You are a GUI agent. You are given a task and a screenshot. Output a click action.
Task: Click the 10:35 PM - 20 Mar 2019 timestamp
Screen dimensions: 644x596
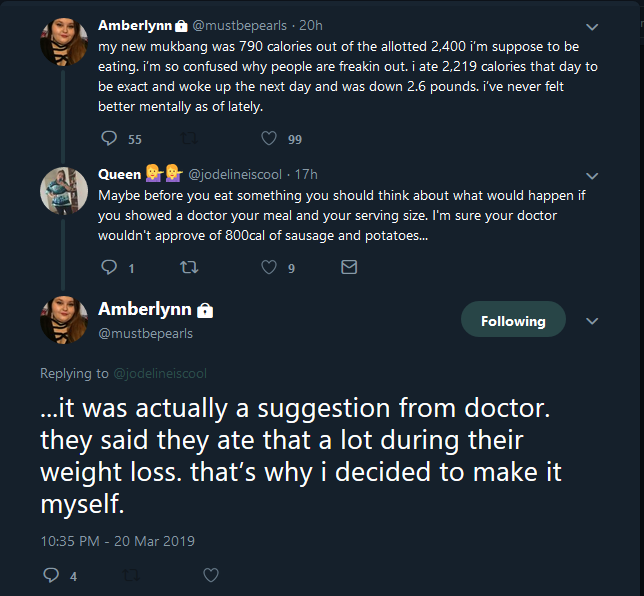click(117, 541)
